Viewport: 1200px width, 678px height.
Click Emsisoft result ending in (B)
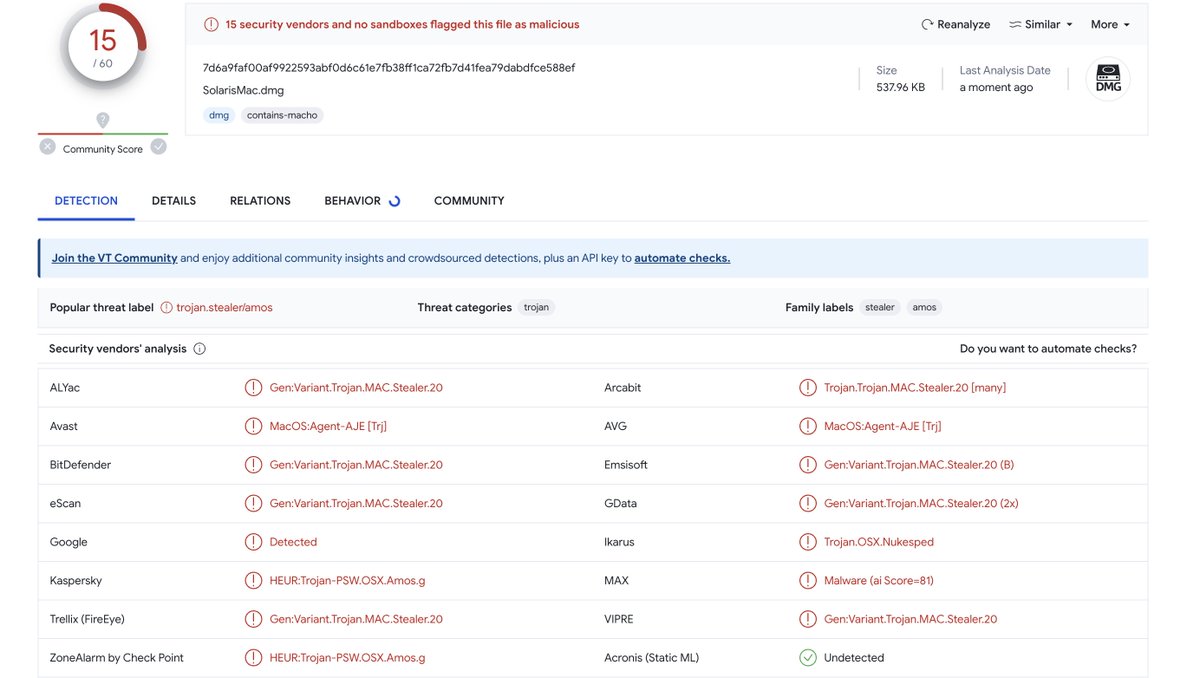pyautogui.click(x=919, y=465)
